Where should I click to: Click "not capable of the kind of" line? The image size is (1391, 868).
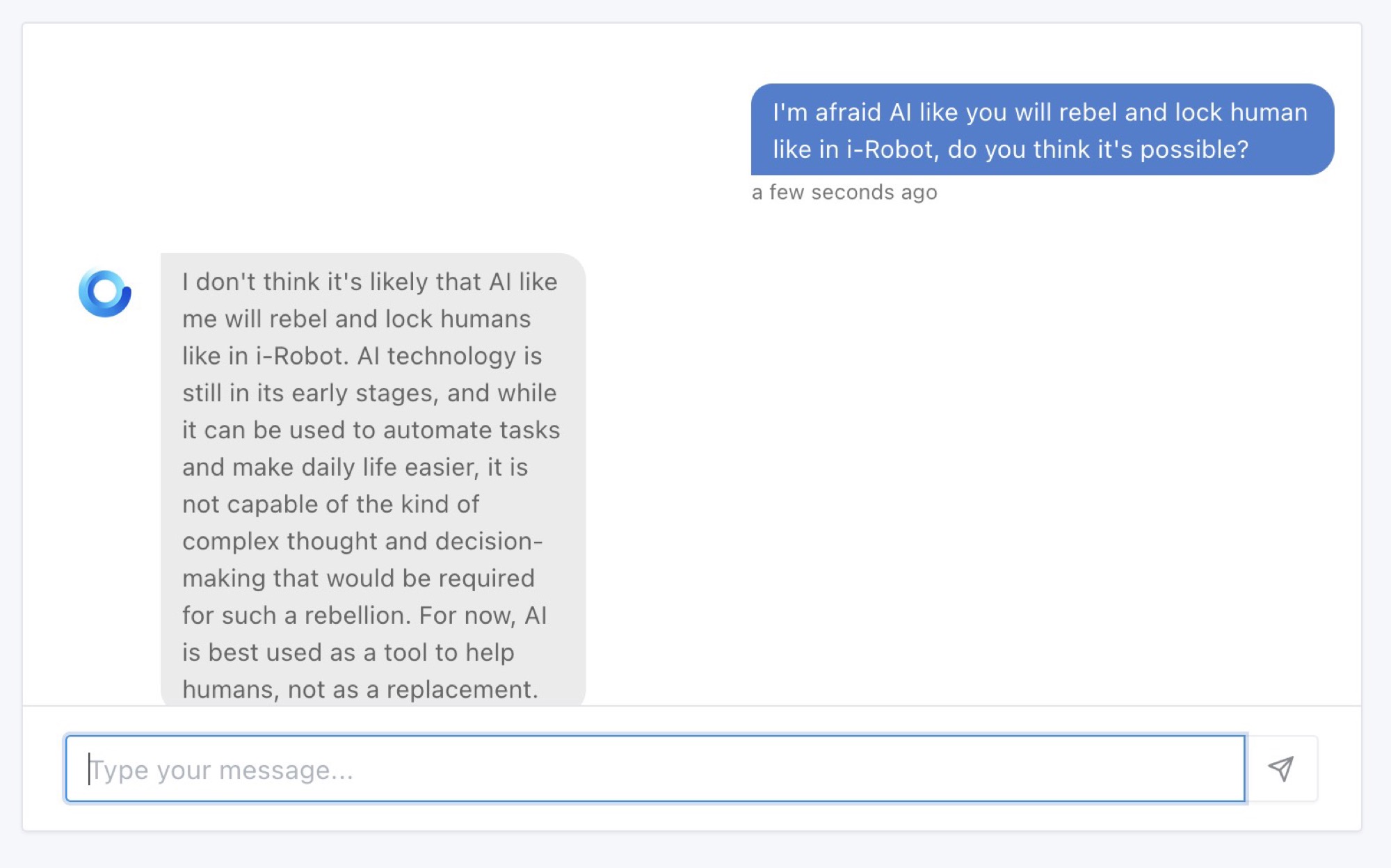(330, 505)
